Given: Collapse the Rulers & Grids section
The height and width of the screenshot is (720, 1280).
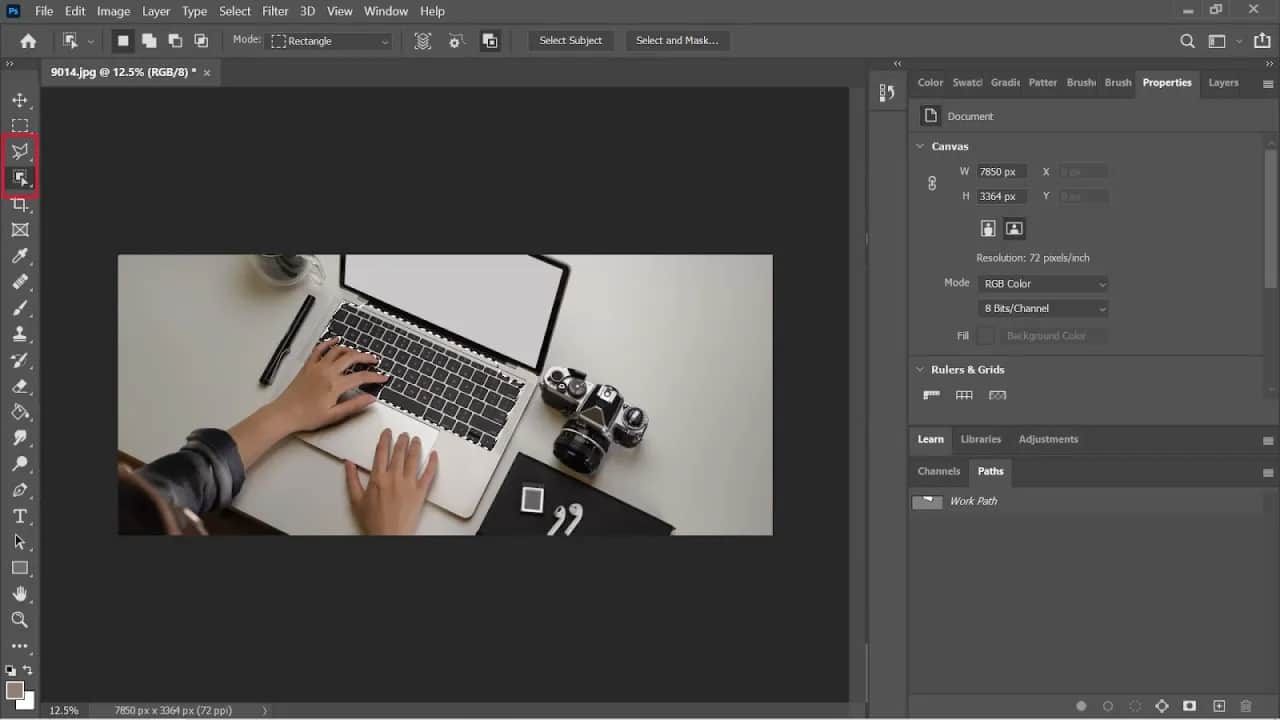Looking at the screenshot, I should point(920,369).
